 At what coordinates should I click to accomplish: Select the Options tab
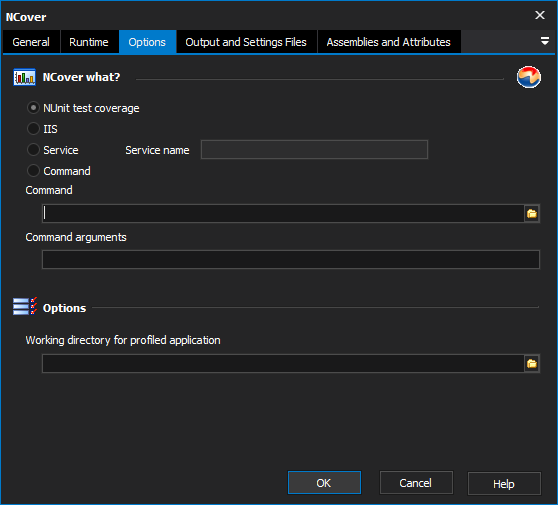tap(147, 42)
